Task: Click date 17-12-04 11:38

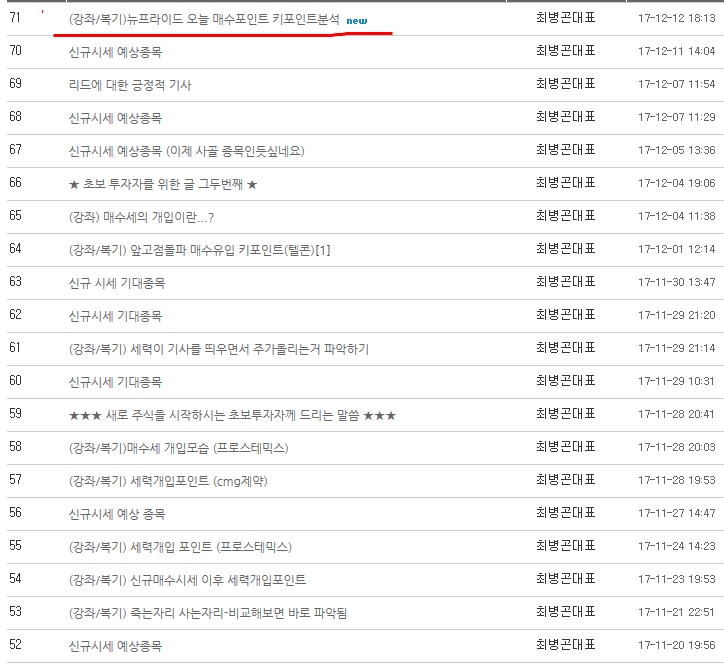Action: point(677,216)
